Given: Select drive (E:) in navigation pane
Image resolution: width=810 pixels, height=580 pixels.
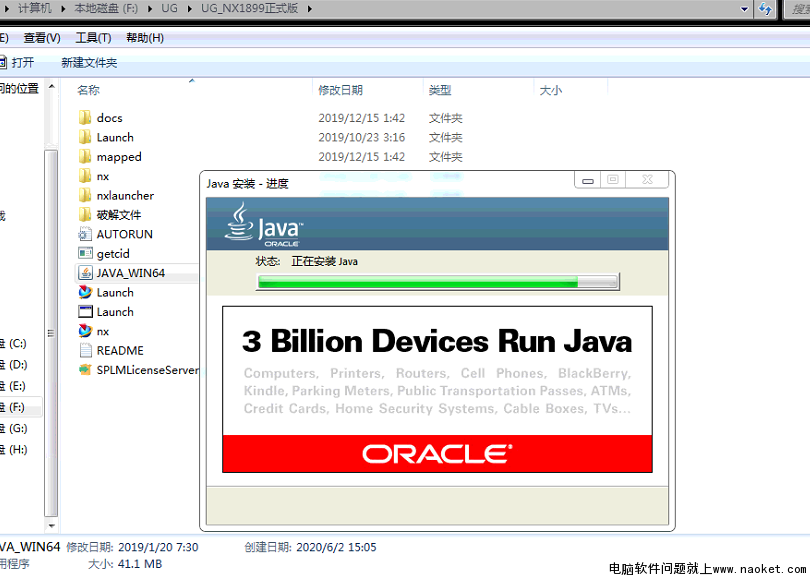Looking at the screenshot, I should 14,386.
